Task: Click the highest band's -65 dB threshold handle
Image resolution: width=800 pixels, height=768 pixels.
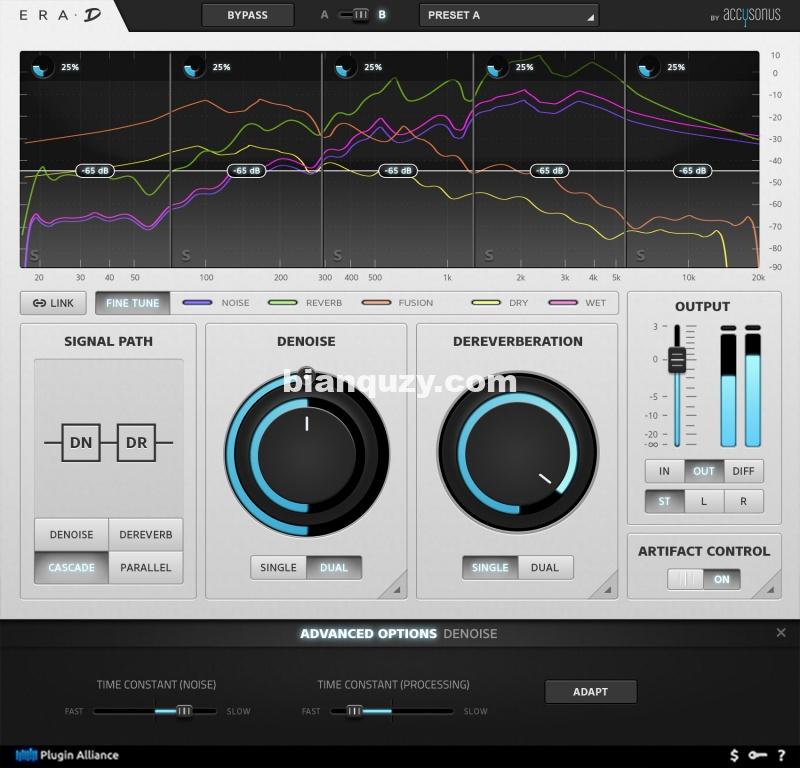Action: coord(692,170)
